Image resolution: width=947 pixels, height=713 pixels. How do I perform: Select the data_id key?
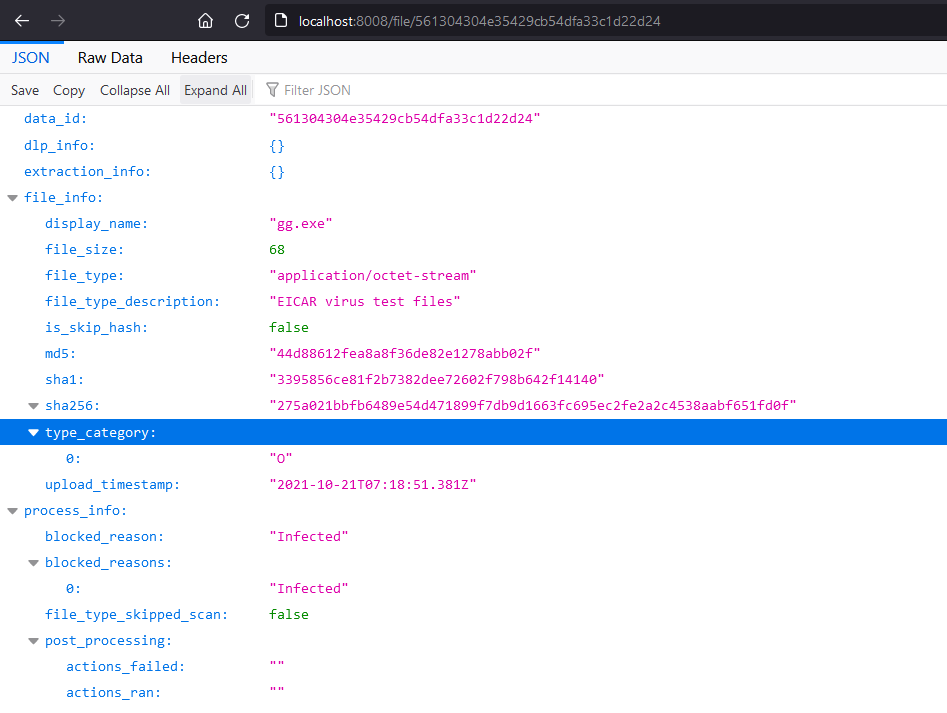56,119
